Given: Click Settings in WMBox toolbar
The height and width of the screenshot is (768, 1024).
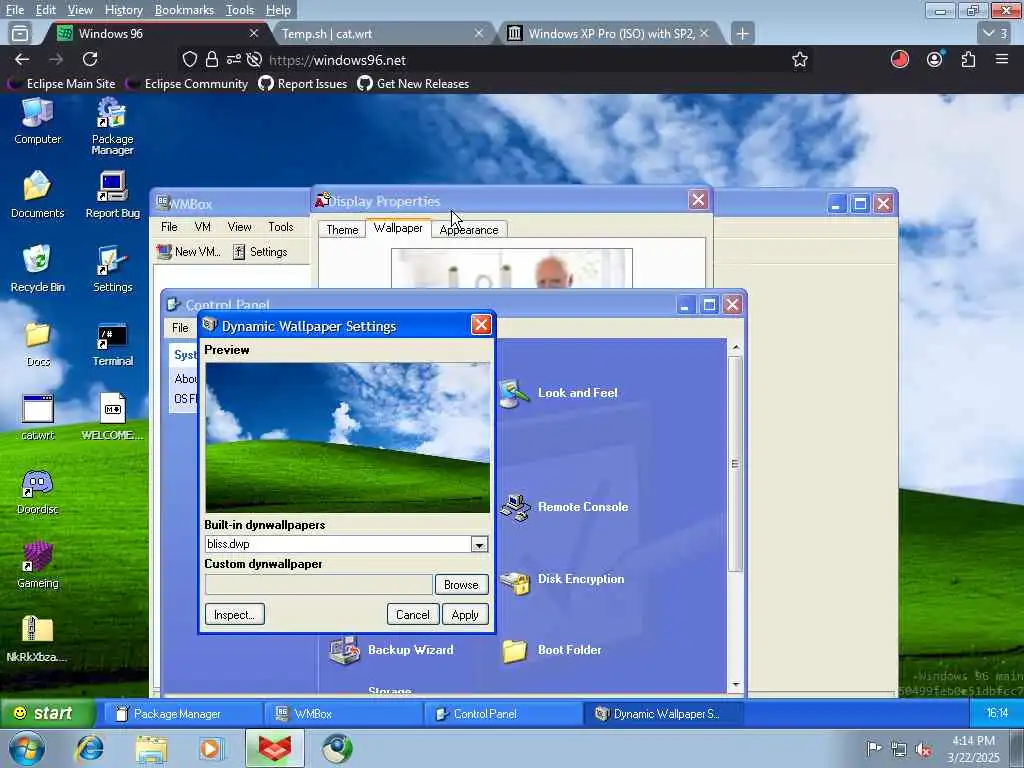Looking at the screenshot, I should click(260, 252).
